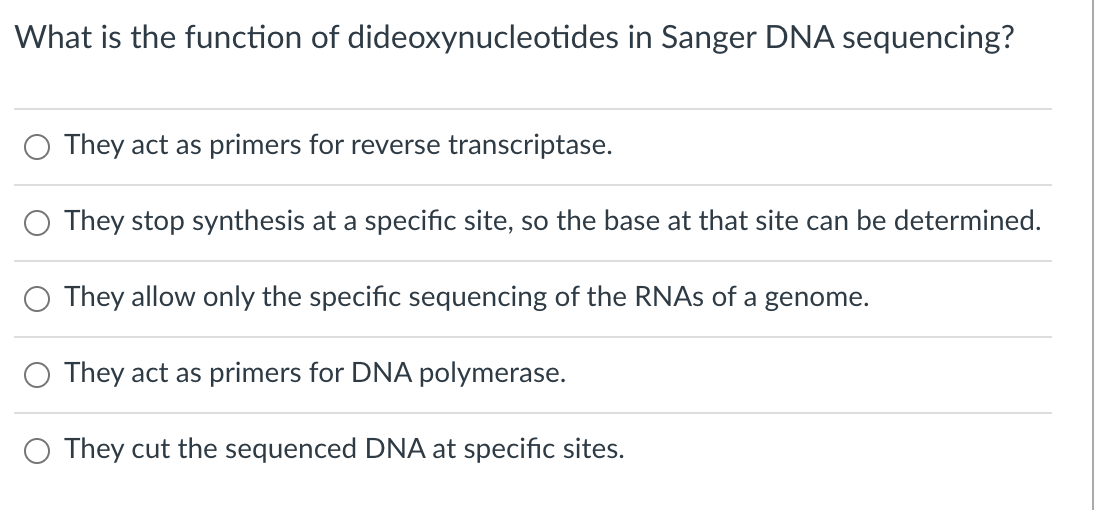This screenshot has width=1098, height=510.
Task: Click the word 'sequencing?' ending the question
Action: coord(928,39)
